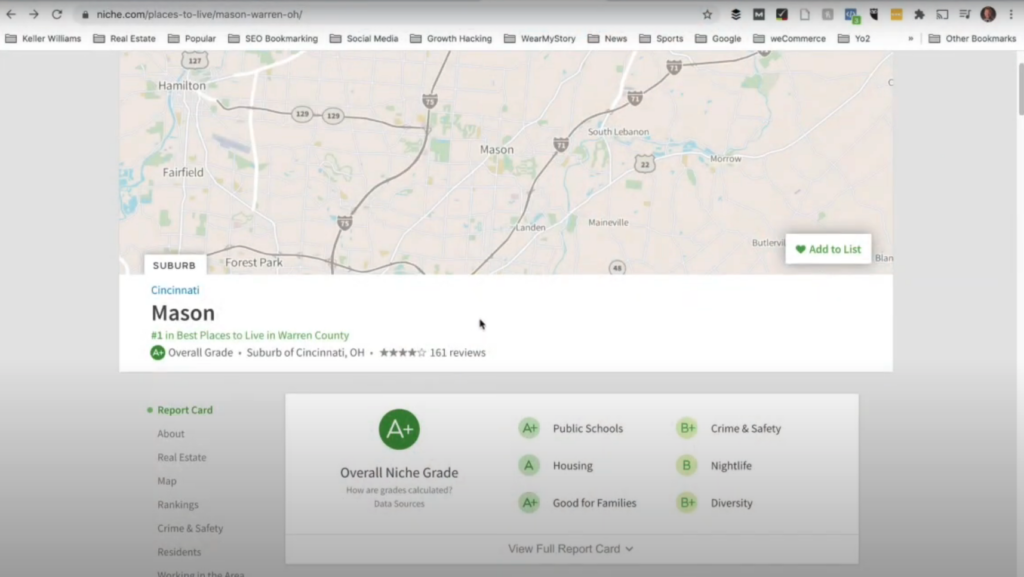Viewport: 1024px width, 577px height.
Task: Click the SUBURB tag label
Action: click(x=174, y=265)
